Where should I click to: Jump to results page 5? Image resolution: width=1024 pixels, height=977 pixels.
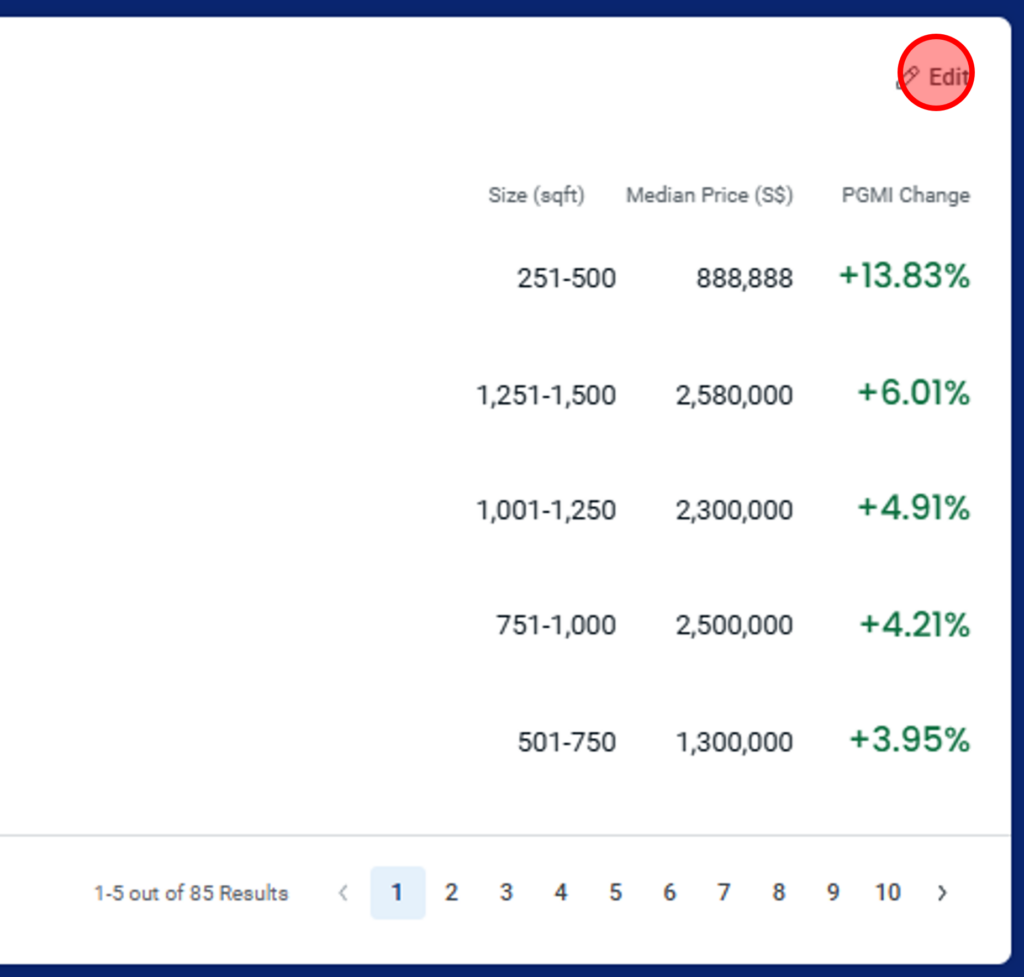615,893
